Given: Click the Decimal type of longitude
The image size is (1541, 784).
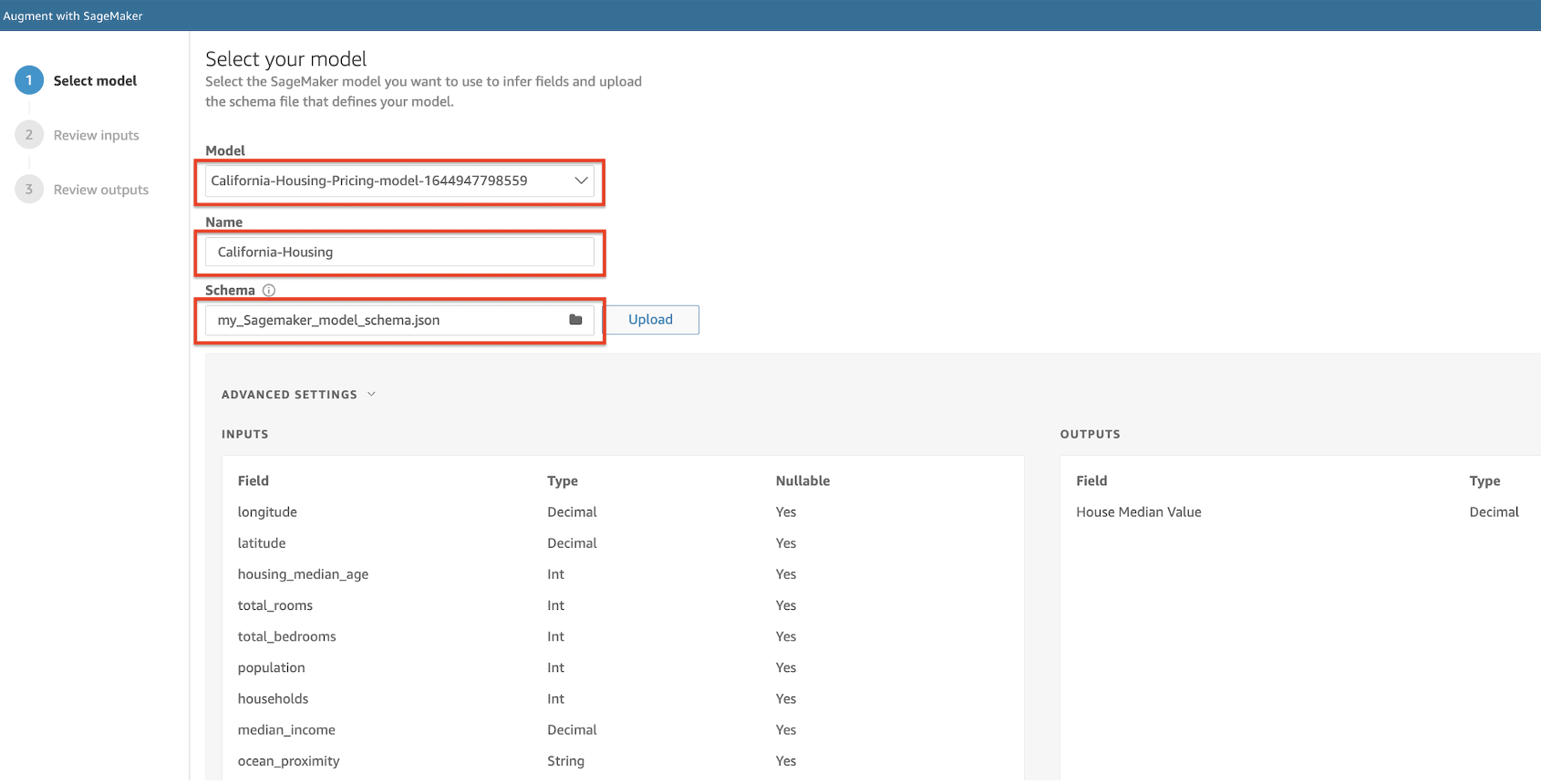Looking at the screenshot, I should coord(573,512).
